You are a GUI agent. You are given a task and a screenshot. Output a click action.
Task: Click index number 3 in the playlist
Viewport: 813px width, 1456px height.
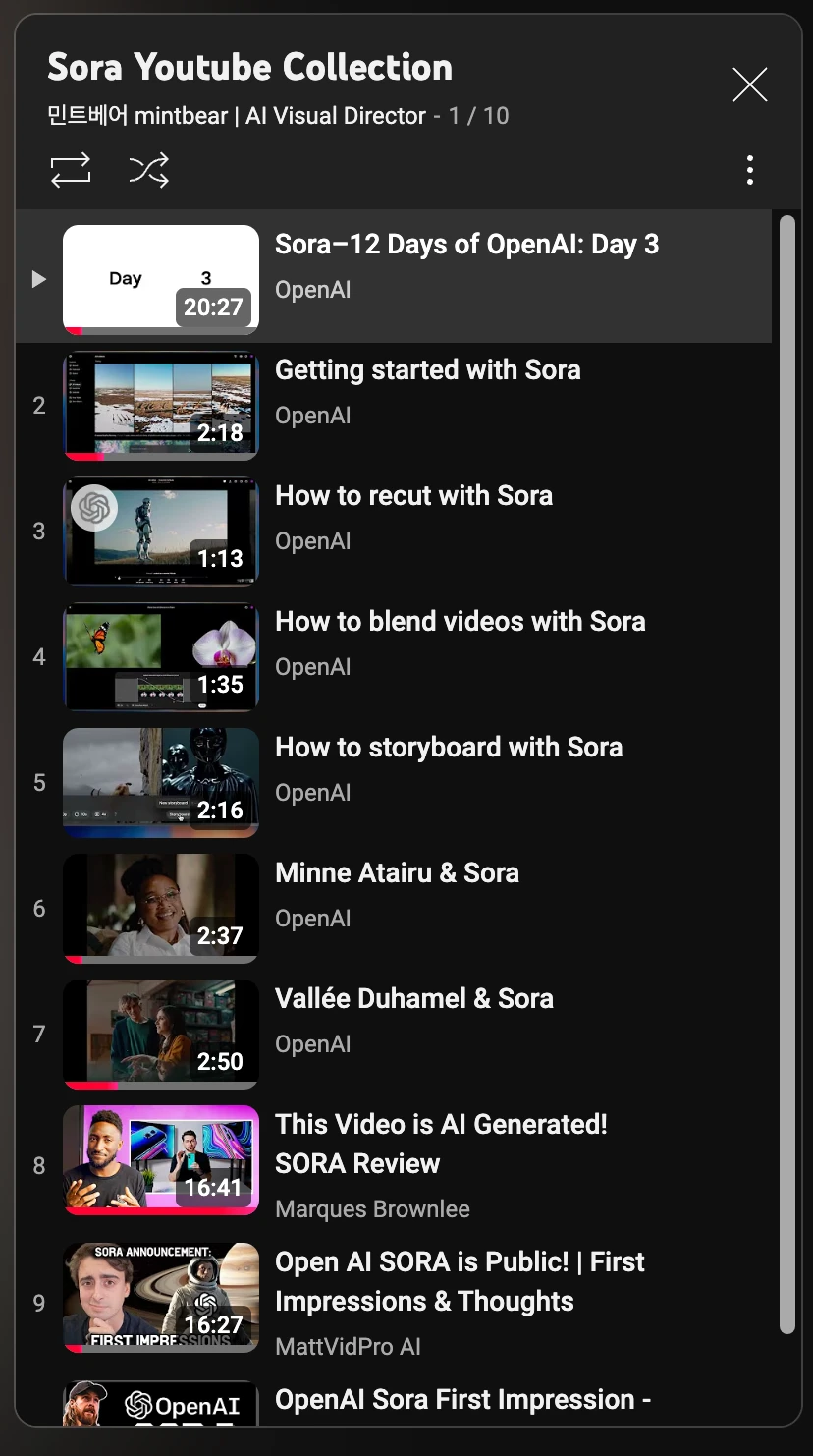(39, 532)
